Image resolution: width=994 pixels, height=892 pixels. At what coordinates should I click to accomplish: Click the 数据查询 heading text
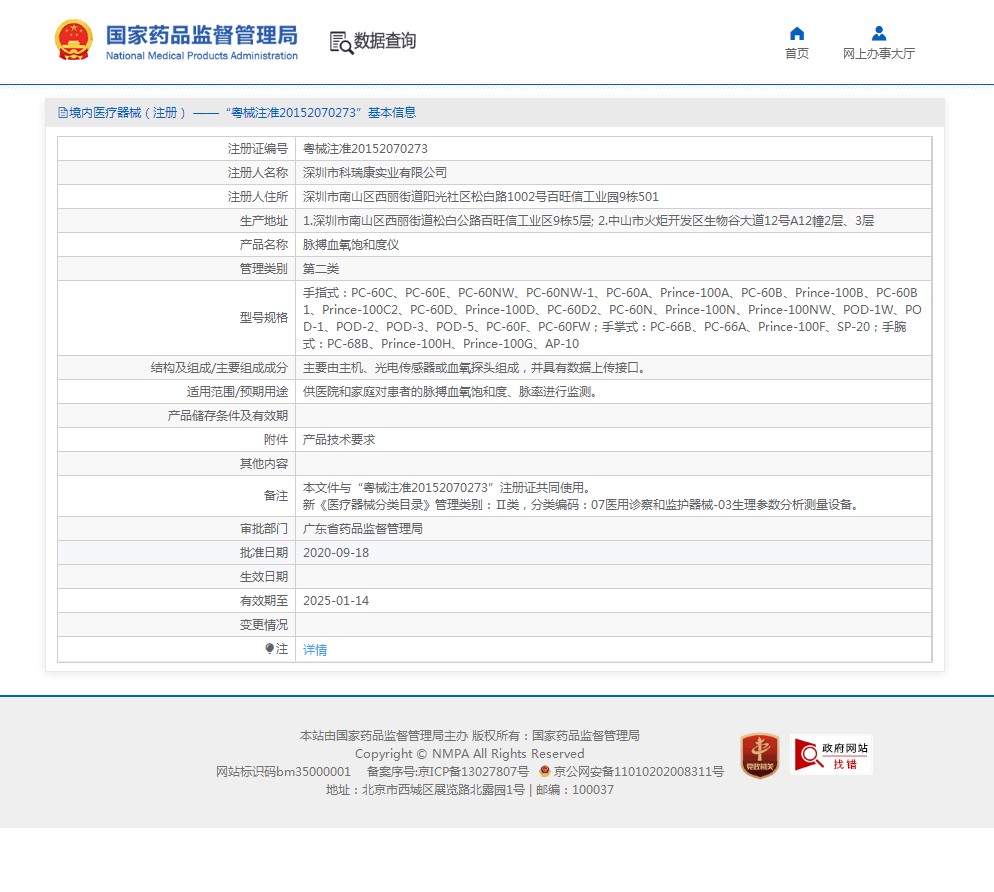385,41
